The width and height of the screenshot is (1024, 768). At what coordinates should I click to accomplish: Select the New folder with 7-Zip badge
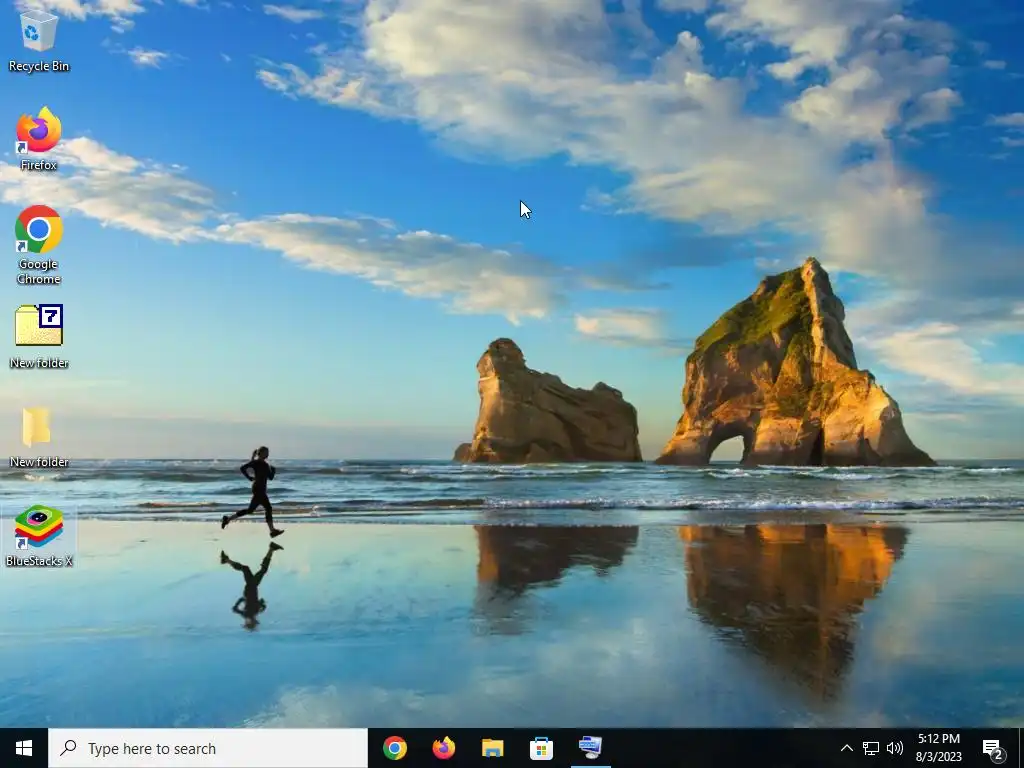[39, 336]
